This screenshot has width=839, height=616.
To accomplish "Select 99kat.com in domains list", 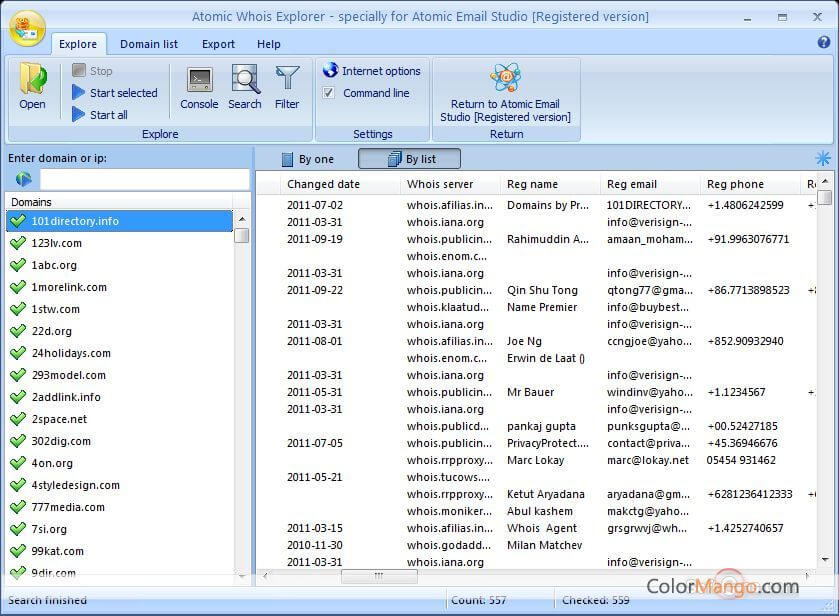I will point(120,551).
